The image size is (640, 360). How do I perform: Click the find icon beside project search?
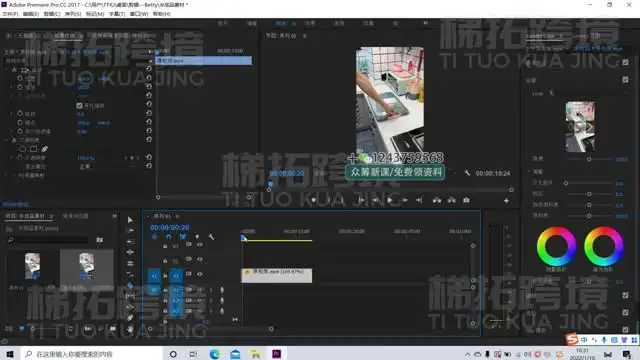click(100, 240)
